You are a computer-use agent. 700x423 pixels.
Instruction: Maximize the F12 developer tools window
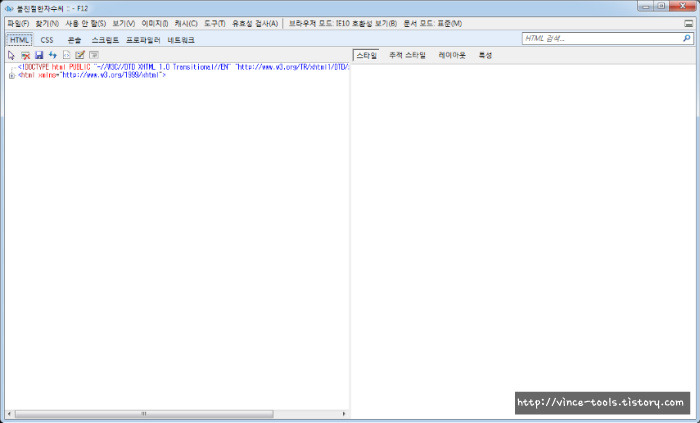coord(661,6)
